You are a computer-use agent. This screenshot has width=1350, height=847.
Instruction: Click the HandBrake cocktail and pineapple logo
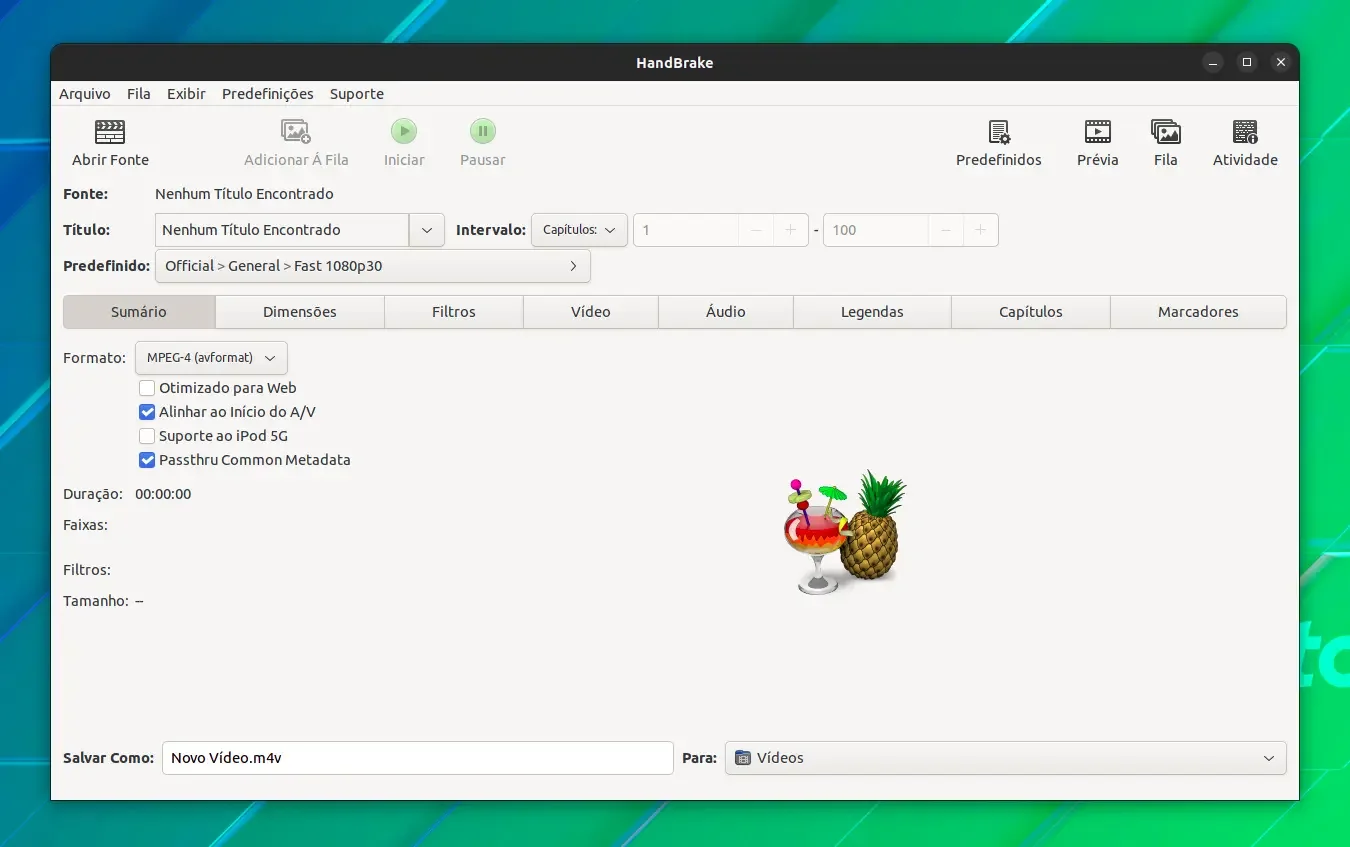point(845,533)
